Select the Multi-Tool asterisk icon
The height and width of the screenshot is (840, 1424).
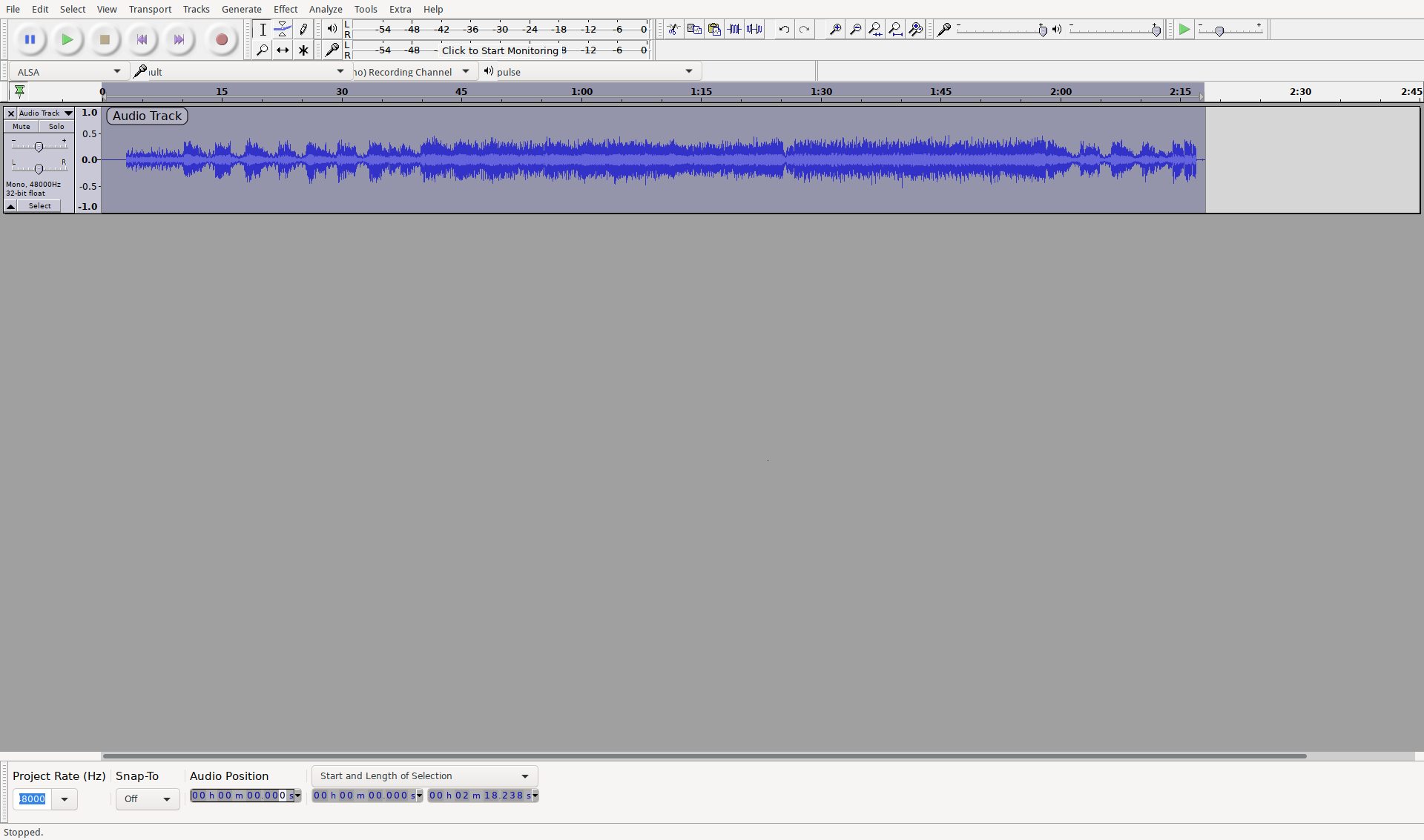click(303, 50)
